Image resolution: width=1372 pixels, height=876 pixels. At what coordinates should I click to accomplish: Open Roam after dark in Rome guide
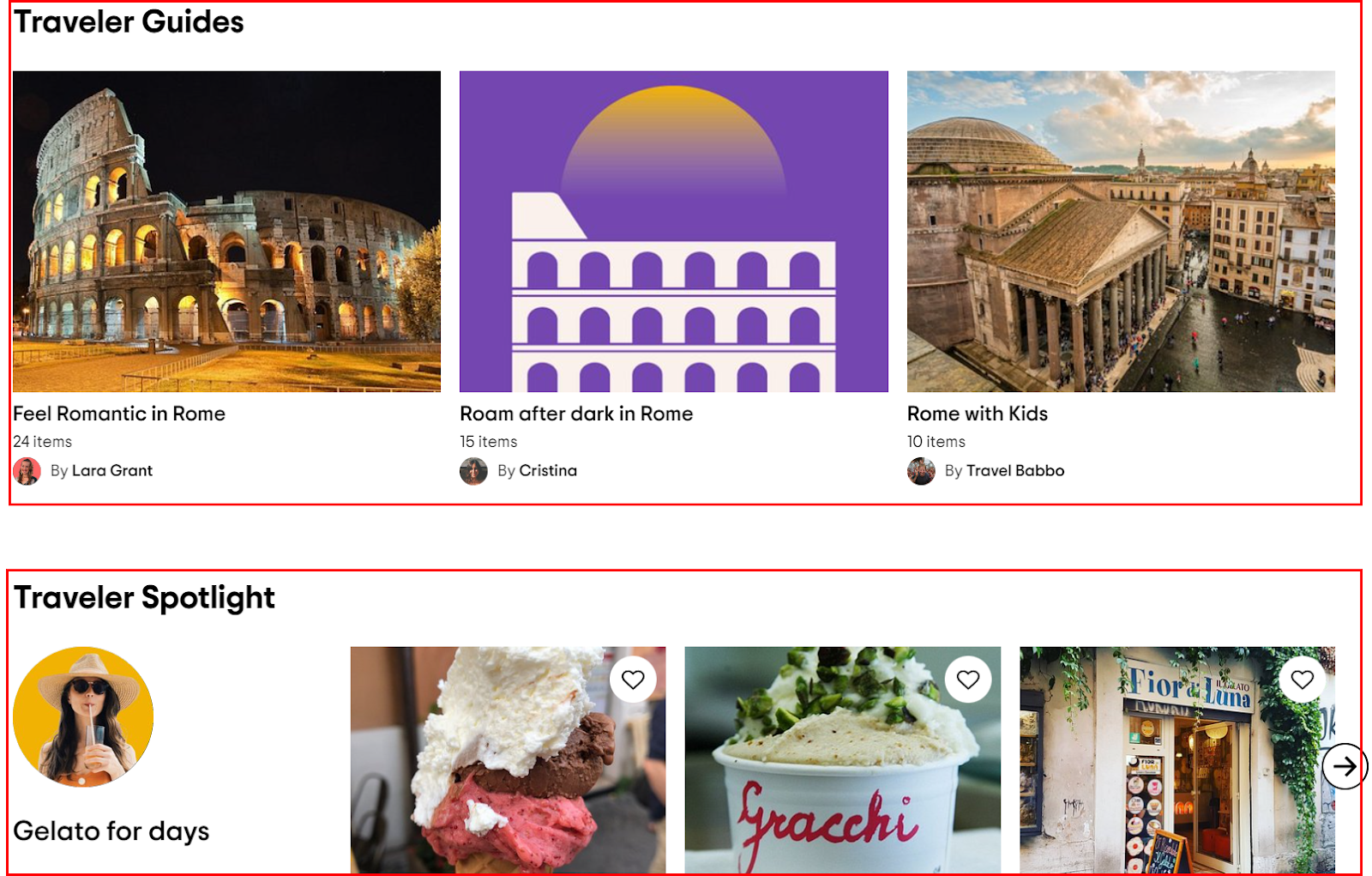[576, 414]
